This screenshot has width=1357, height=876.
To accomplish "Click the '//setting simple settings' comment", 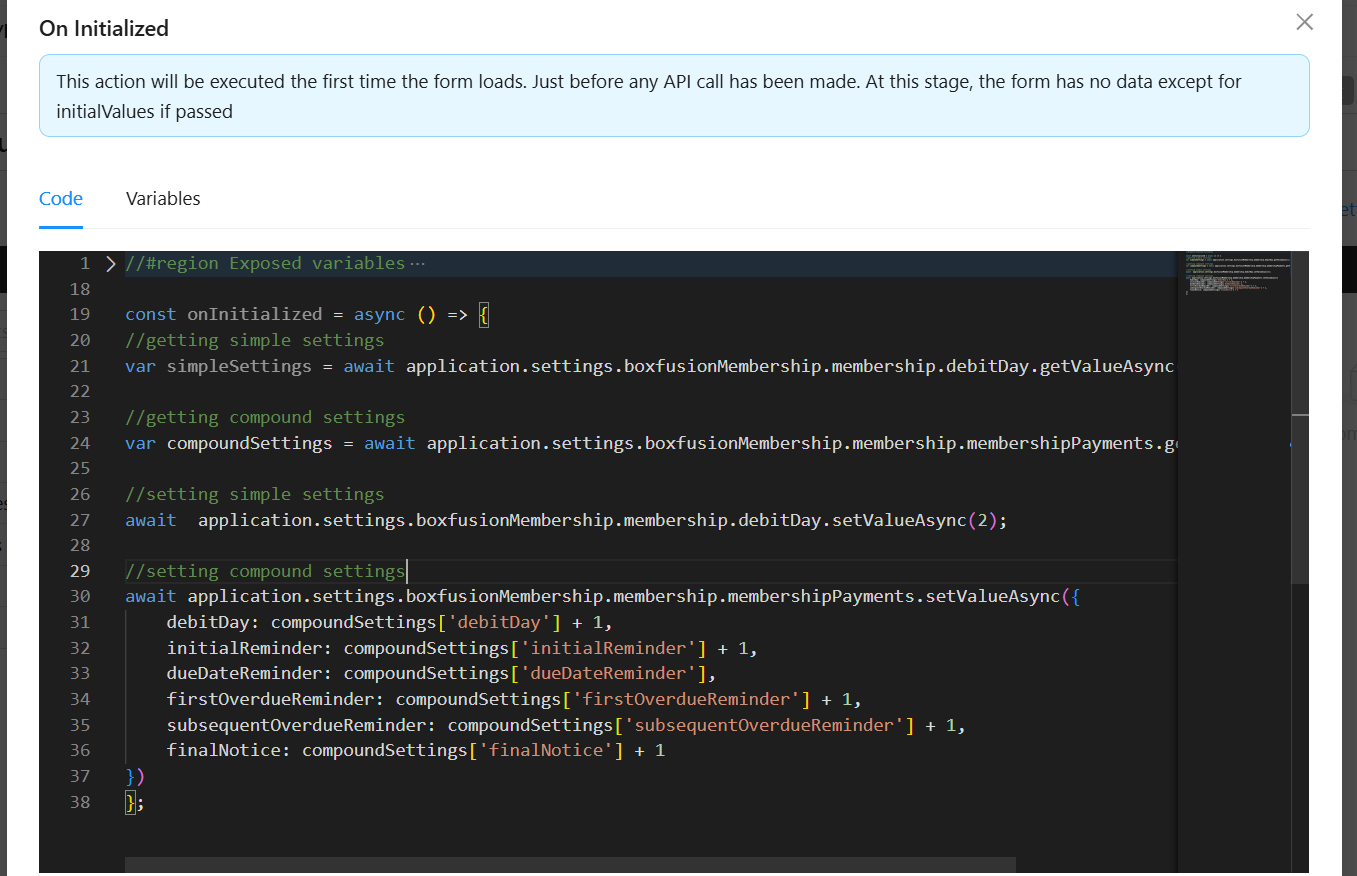I will coord(255,494).
